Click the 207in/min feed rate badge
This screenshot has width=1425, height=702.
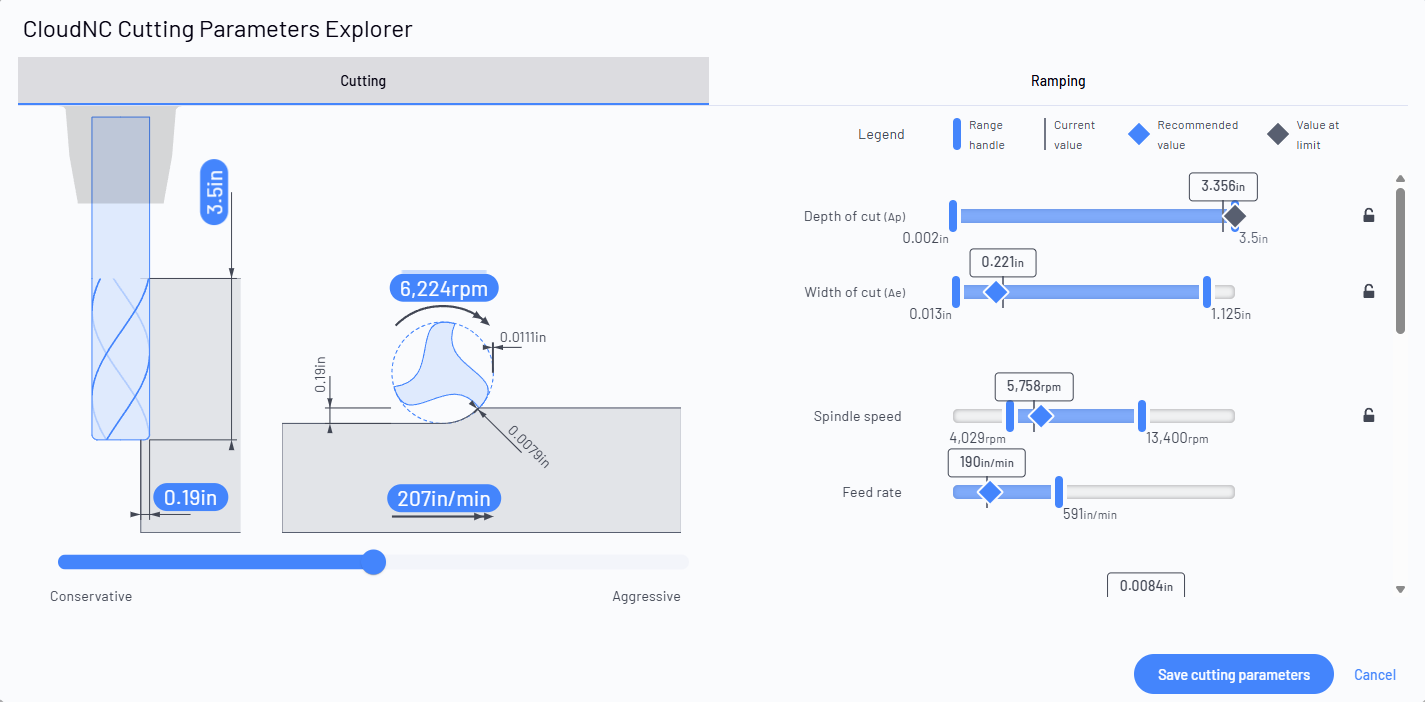pos(444,498)
